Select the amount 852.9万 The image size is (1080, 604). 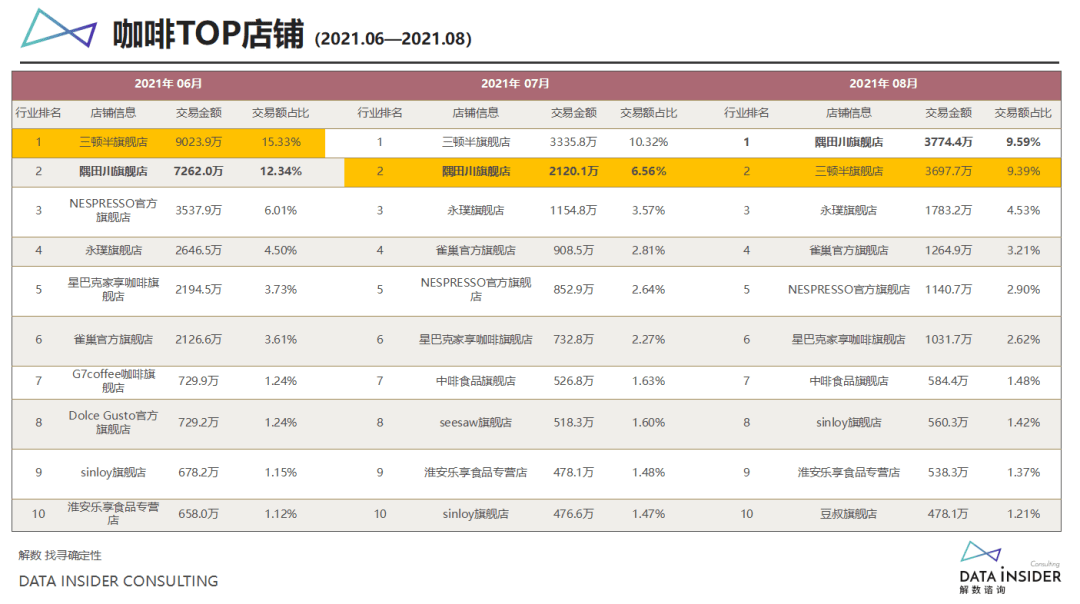[x=573, y=289]
